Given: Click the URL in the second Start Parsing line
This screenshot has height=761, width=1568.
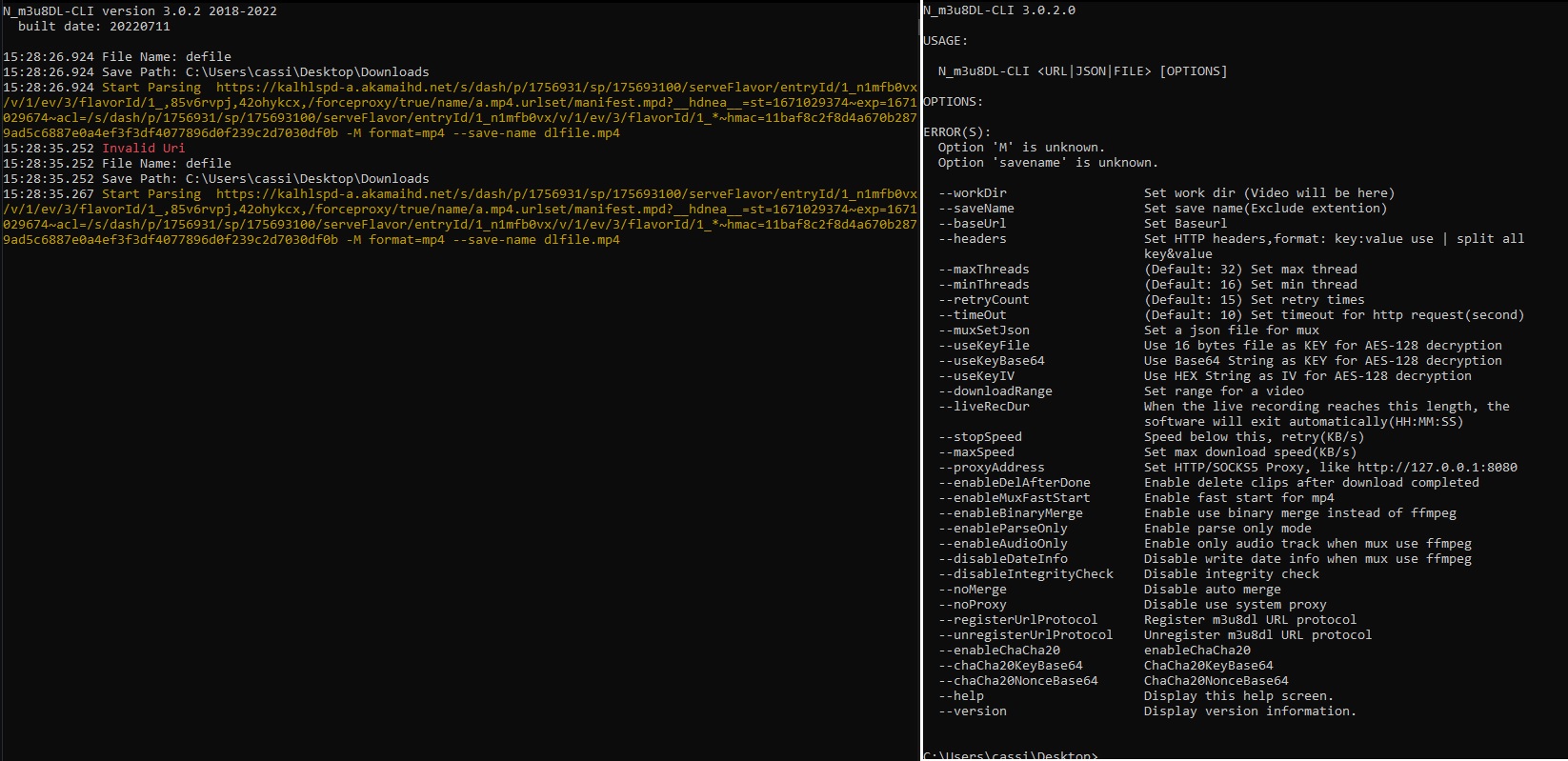Looking at the screenshot, I should (566, 193).
